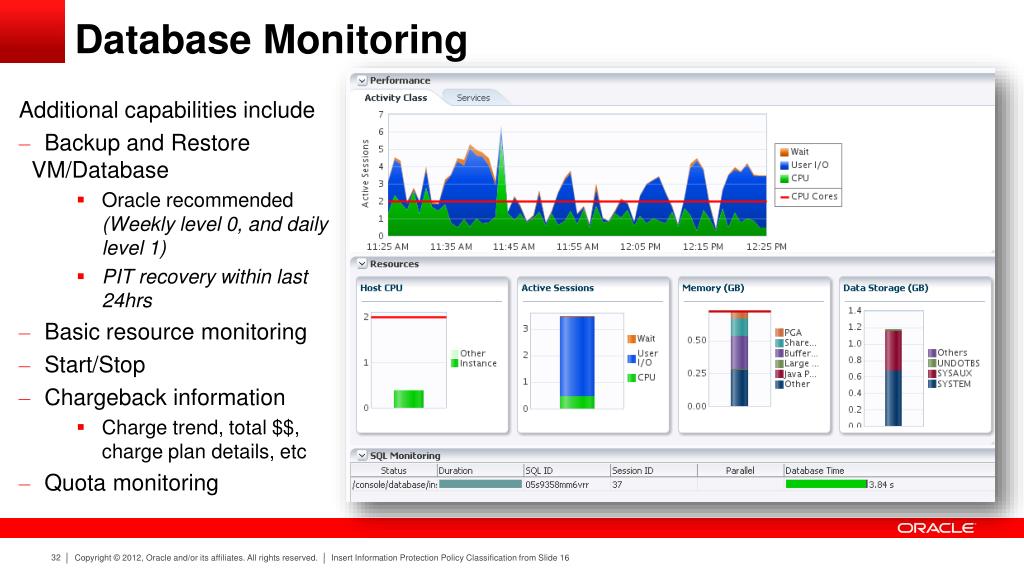Click the Start/Stop bullet text
Viewport: 1024px width, 576px height.
[x=95, y=365]
